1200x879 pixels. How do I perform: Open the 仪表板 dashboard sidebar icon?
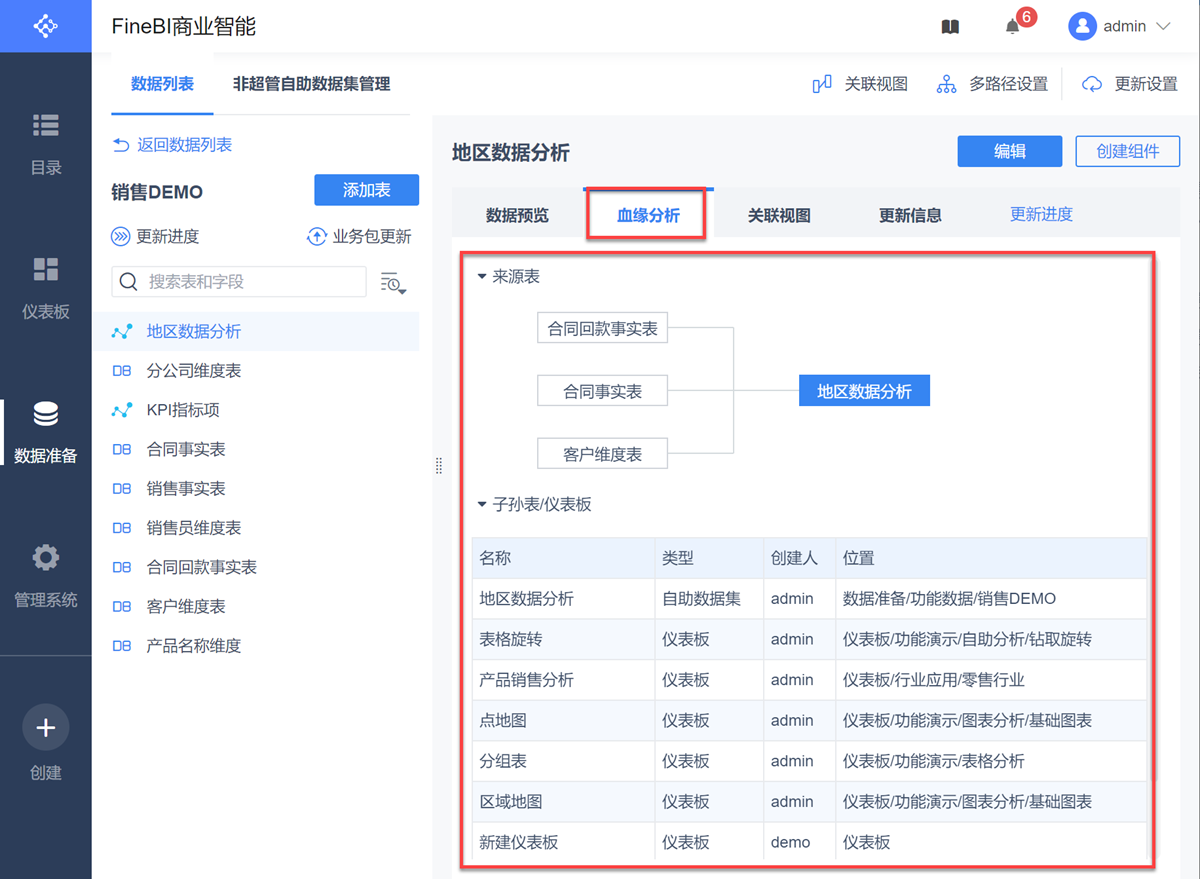[45, 269]
